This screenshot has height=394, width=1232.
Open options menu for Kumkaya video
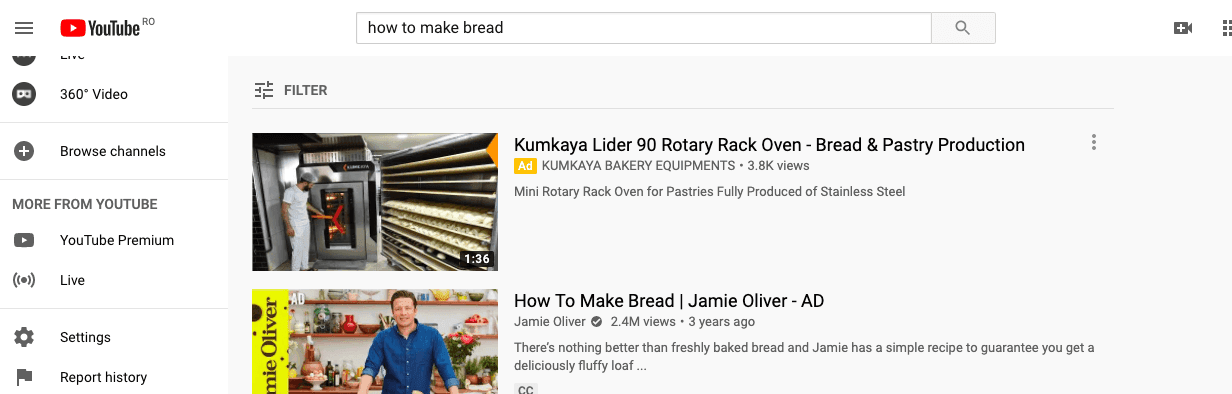[x=1094, y=143]
